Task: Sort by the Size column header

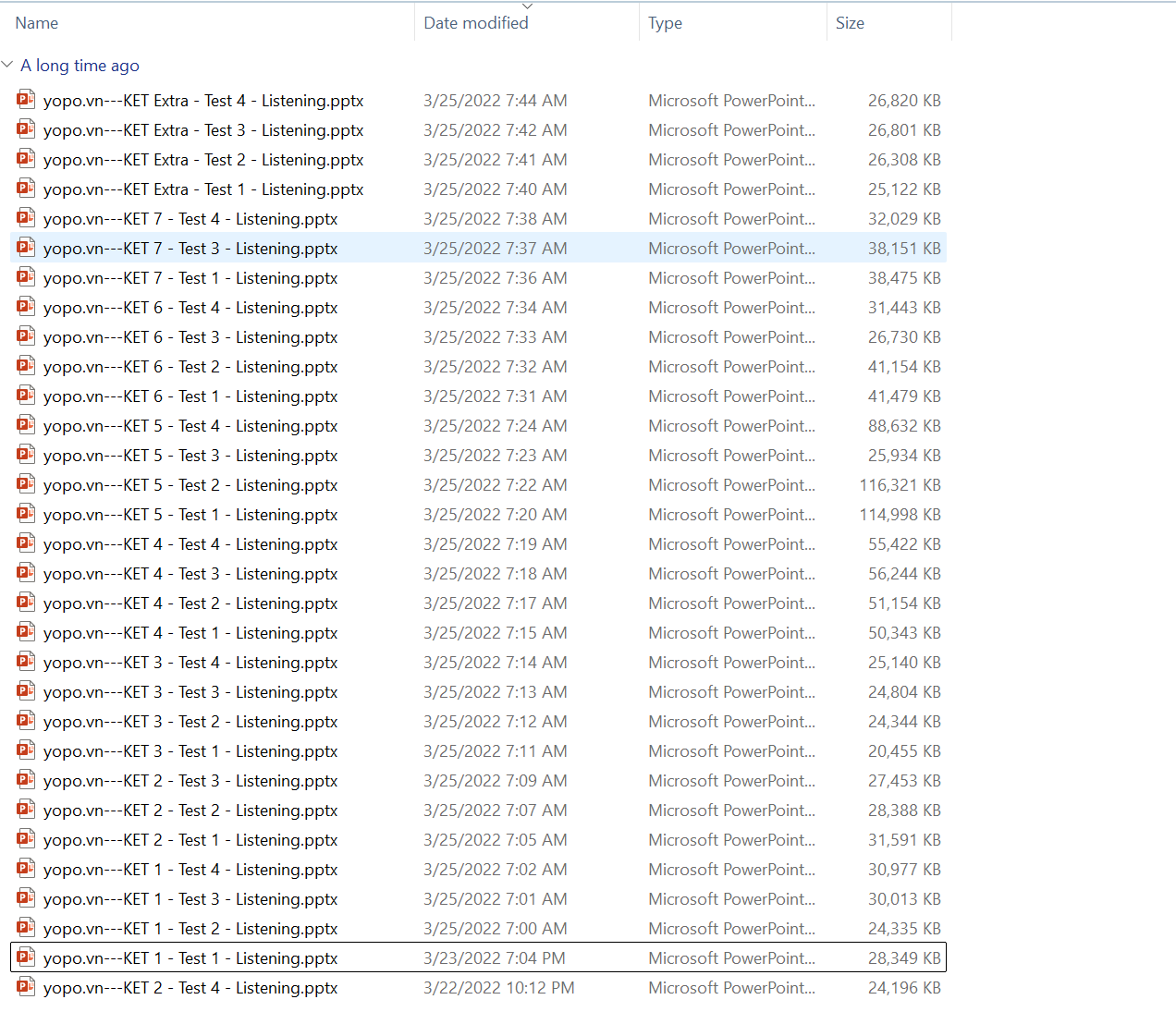Action: 850,23
